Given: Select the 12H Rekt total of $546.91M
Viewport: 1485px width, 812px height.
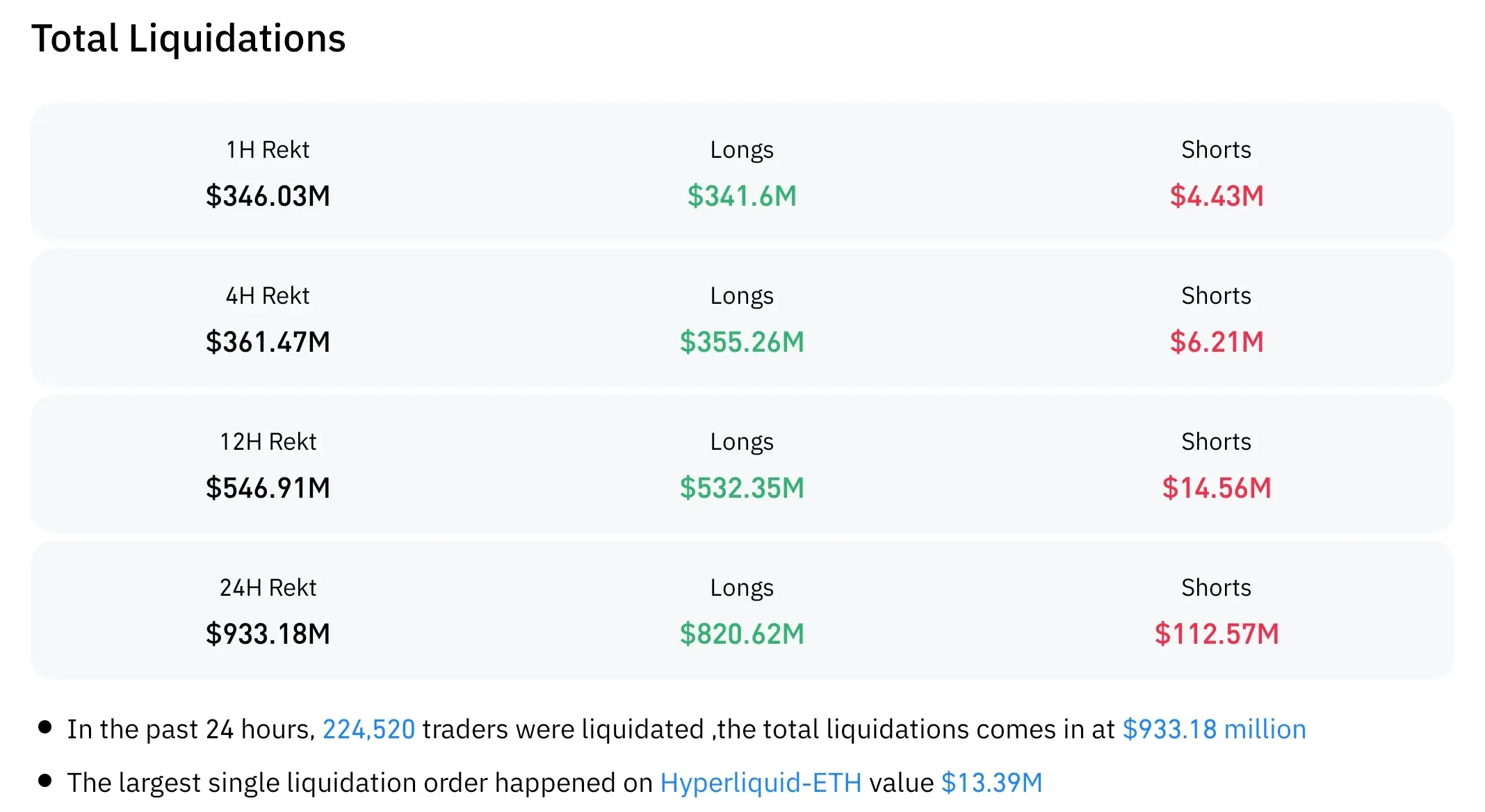Looking at the screenshot, I should coord(268,488).
